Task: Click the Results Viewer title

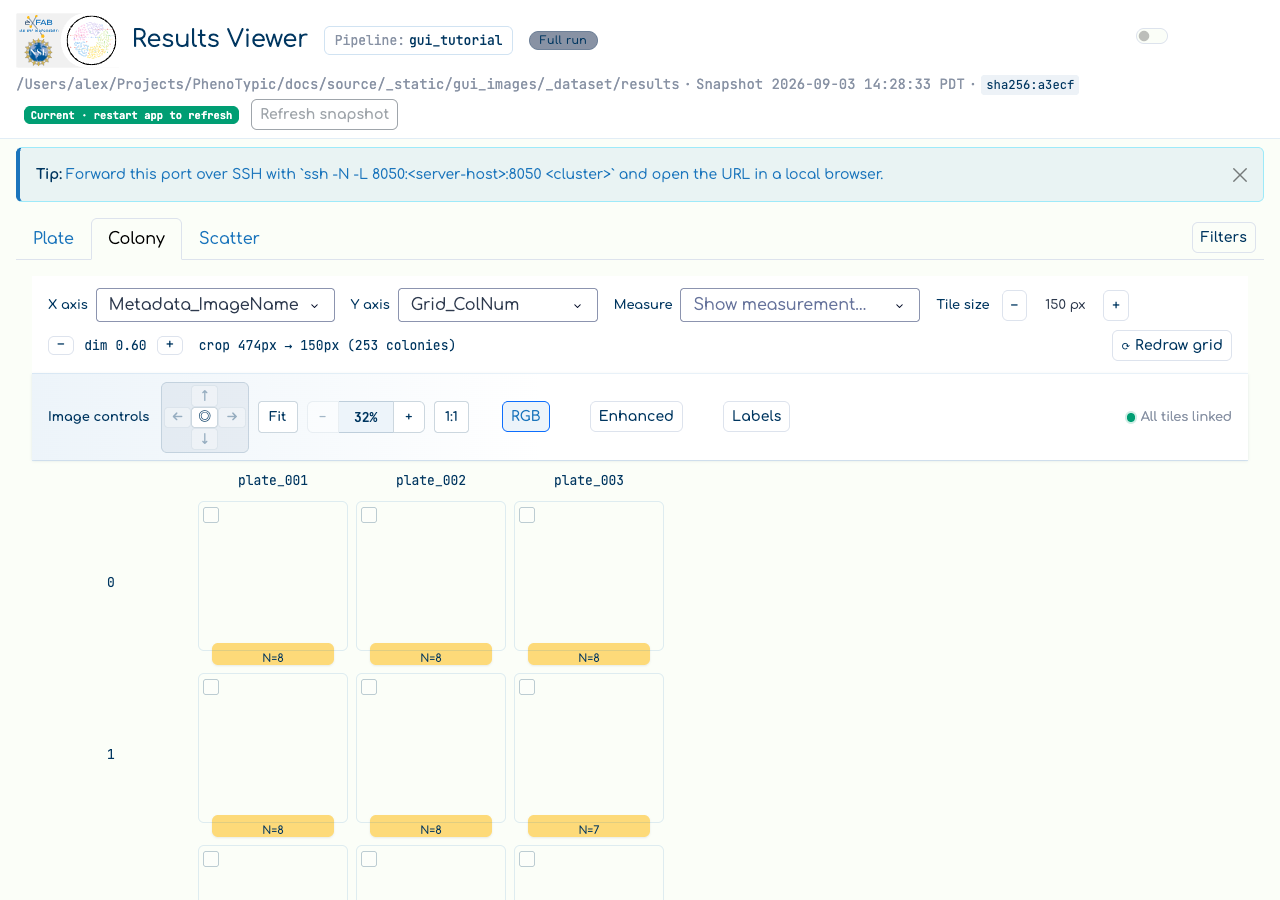Action: point(220,39)
